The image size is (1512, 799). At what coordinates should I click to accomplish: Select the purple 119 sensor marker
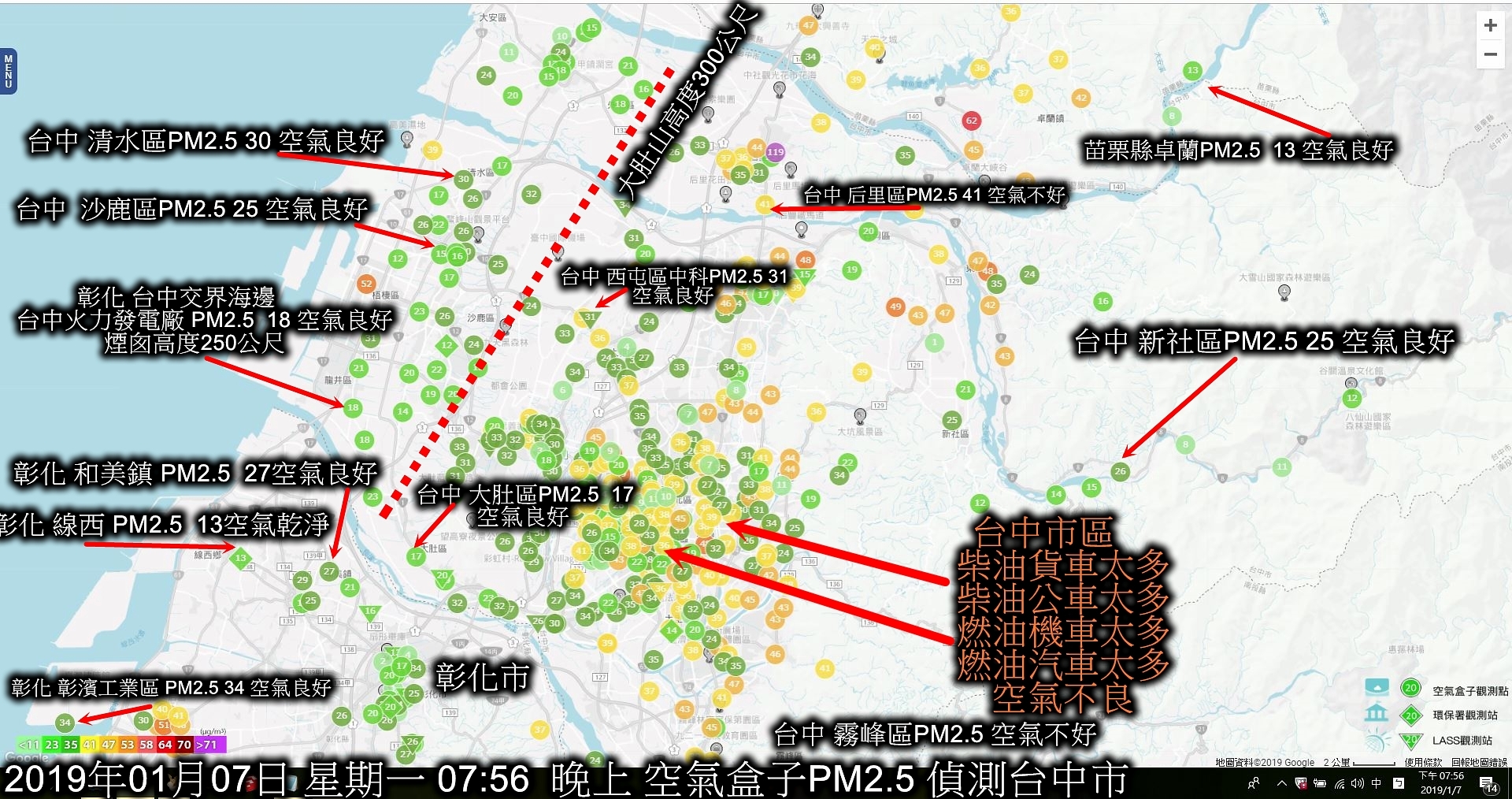776,152
